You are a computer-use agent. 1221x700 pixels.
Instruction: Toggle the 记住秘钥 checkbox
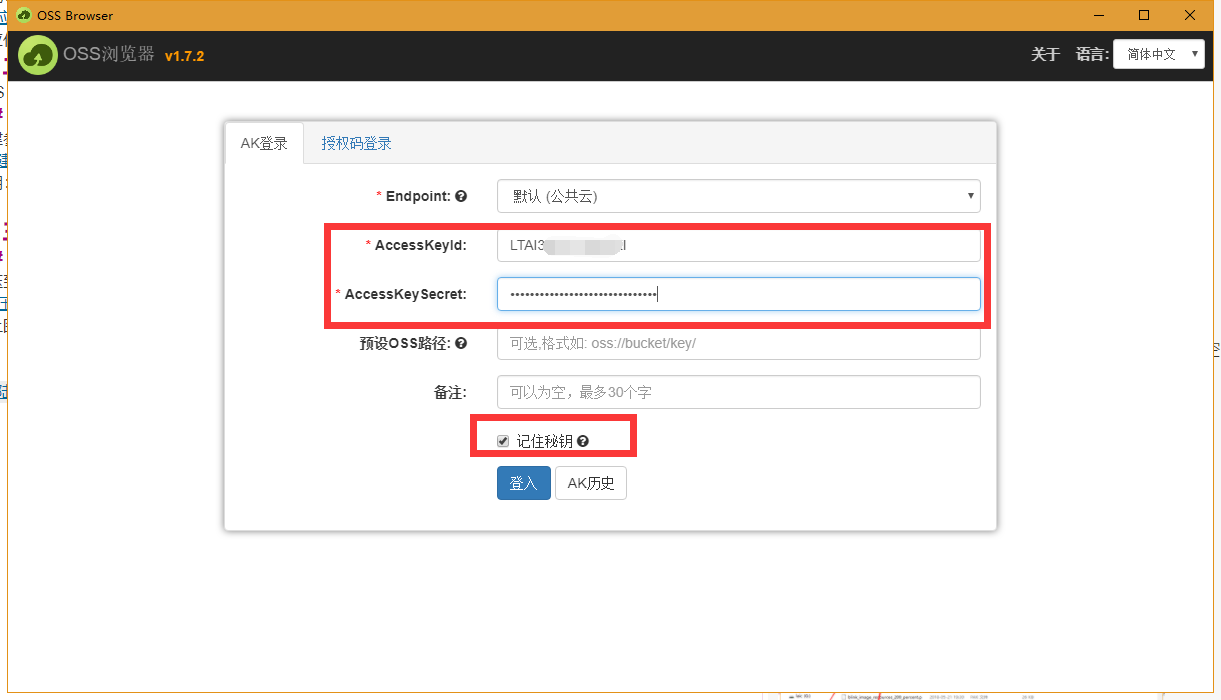[x=503, y=441]
